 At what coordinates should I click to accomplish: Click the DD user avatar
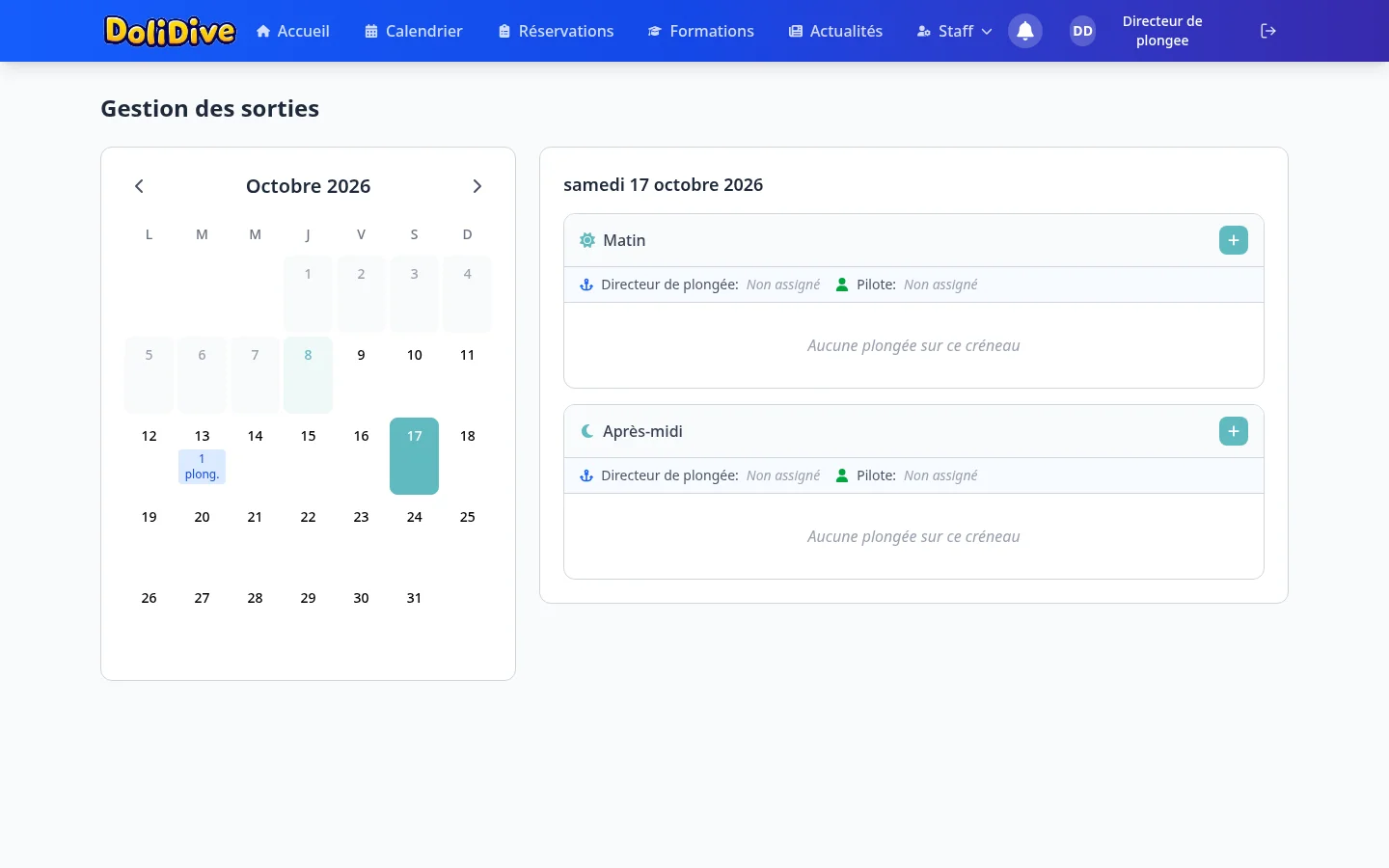1083,31
